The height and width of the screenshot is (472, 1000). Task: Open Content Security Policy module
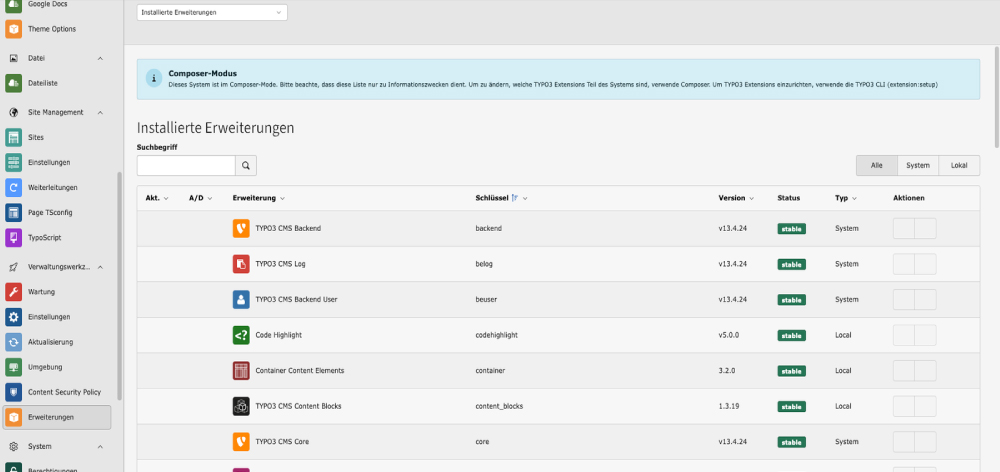57,392
